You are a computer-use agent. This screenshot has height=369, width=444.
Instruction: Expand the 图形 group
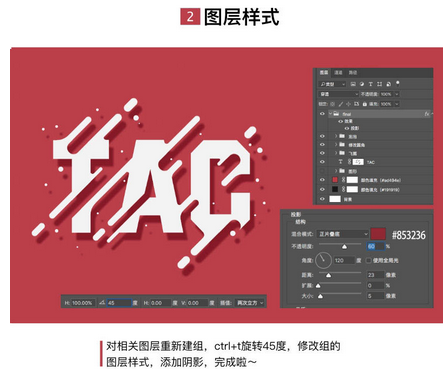[x=336, y=171]
